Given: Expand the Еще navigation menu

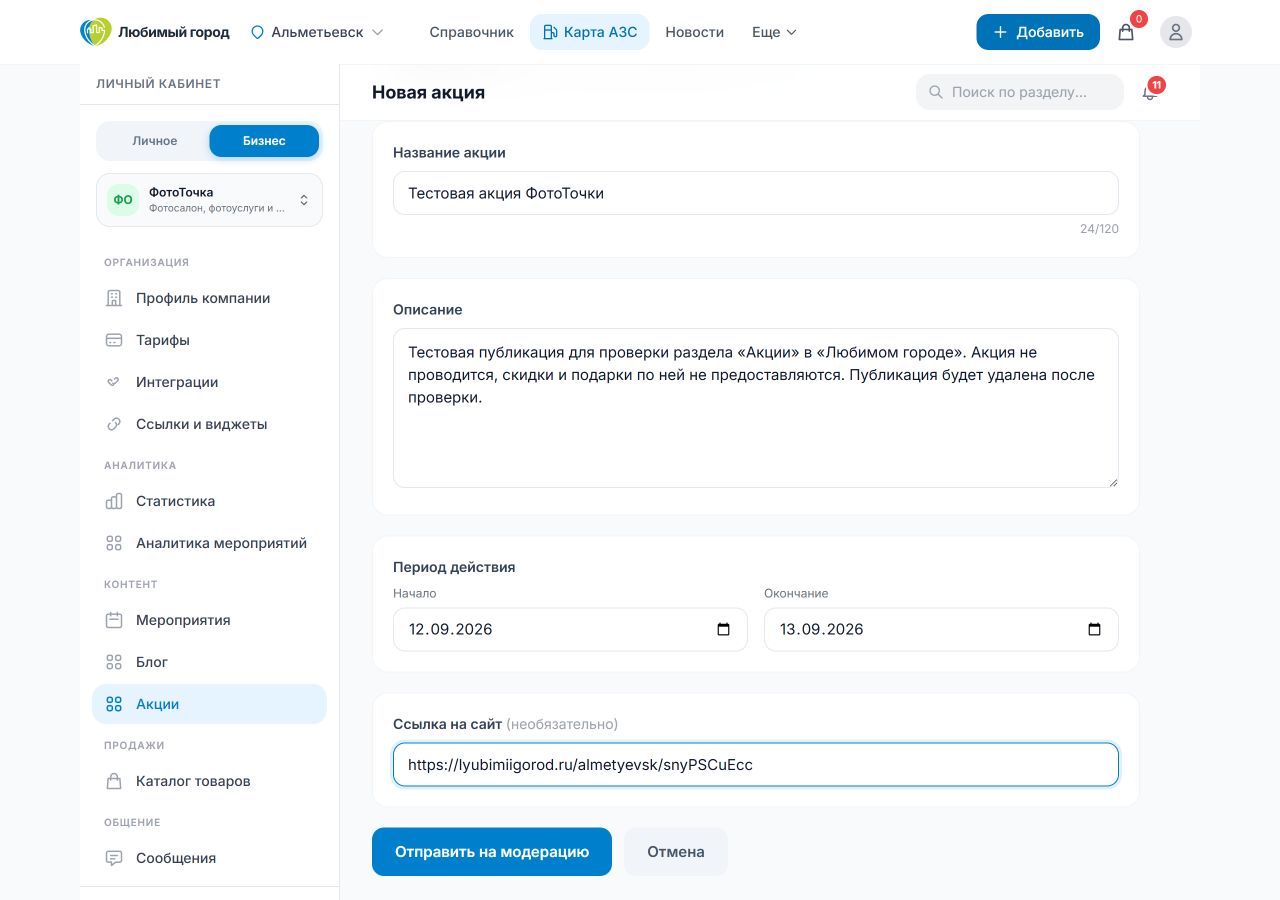Looking at the screenshot, I should pos(774,32).
